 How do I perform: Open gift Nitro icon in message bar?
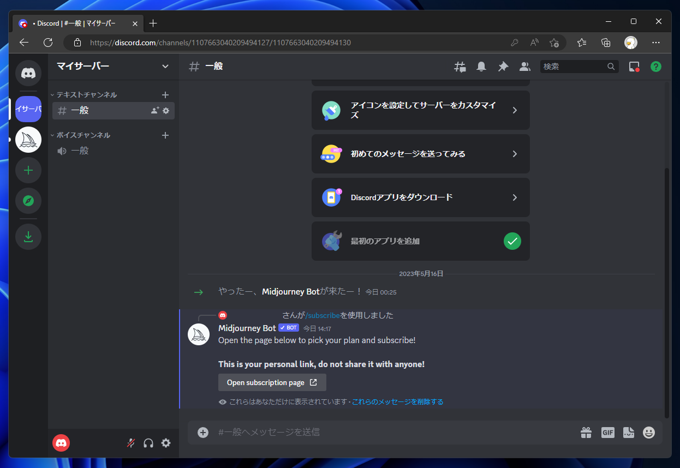586,432
